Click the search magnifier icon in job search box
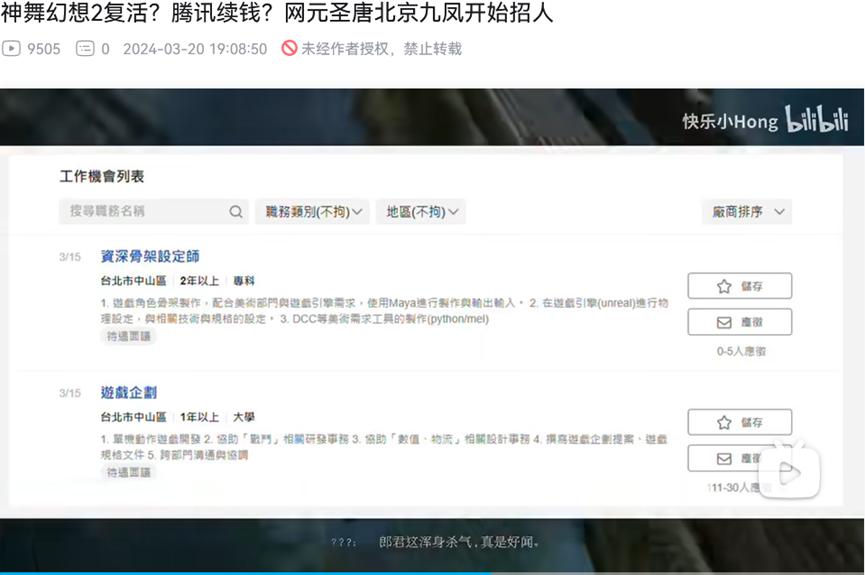Screen dimensions: 865x575 (x=236, y=211)
